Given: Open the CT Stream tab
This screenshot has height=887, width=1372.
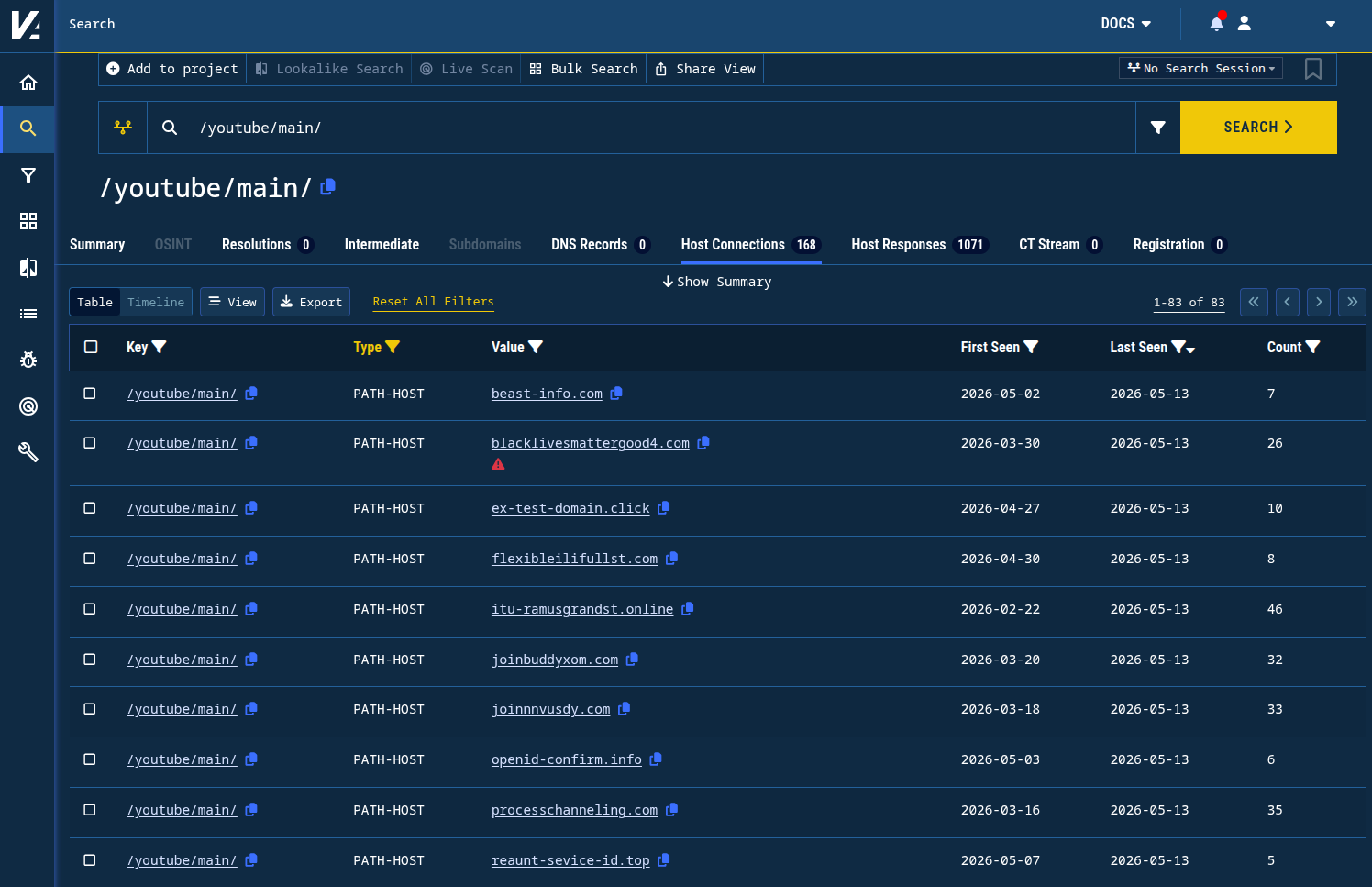Looking at the screenshot, I should click(1060, 245).
